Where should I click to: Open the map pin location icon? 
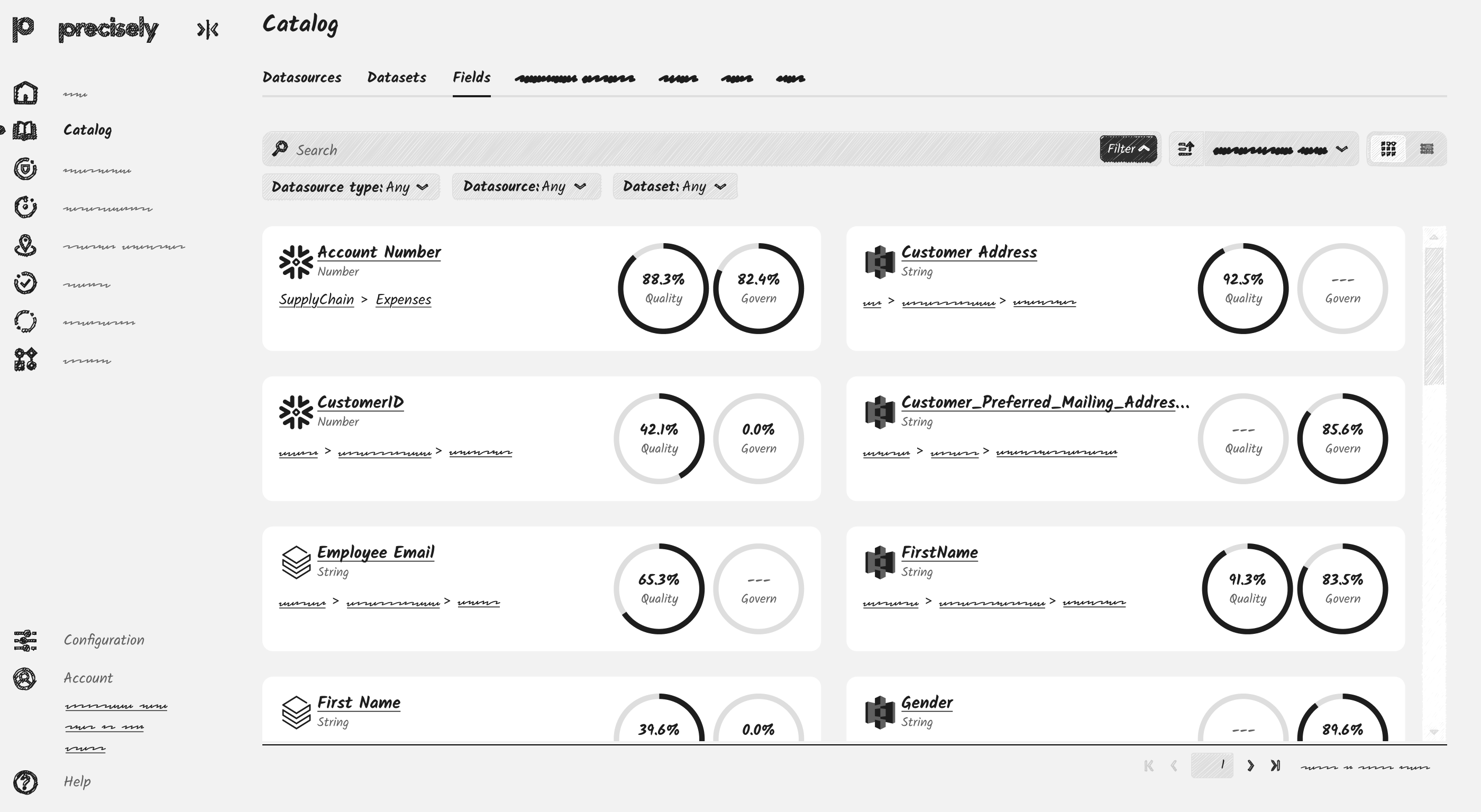click(25, 245)
